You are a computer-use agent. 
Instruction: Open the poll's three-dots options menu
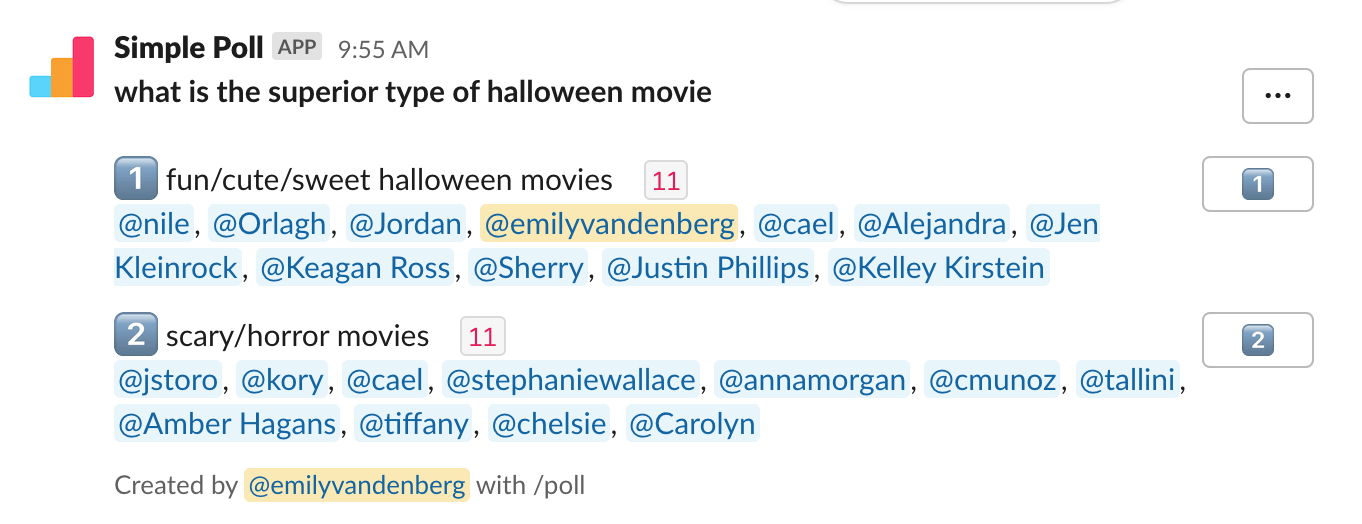1277,96
